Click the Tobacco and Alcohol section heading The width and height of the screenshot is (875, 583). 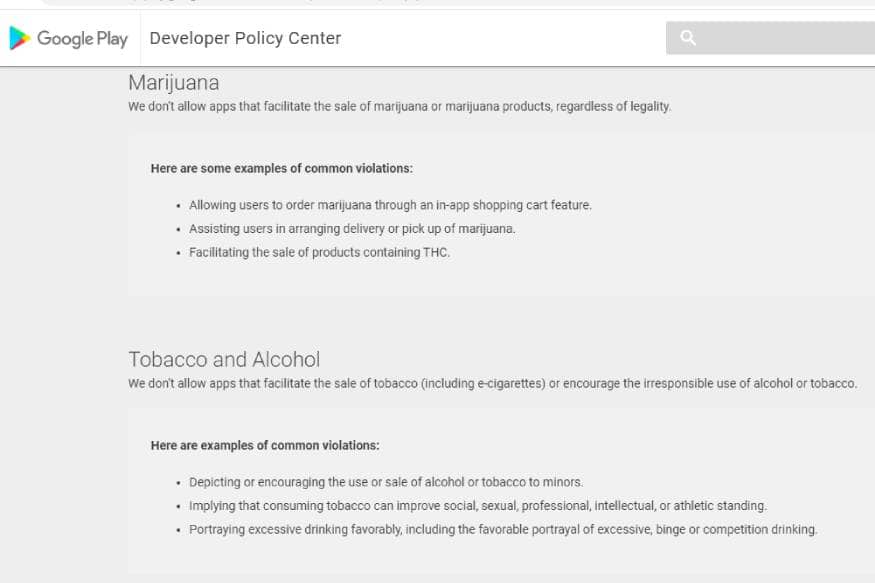tap(224, 359)
